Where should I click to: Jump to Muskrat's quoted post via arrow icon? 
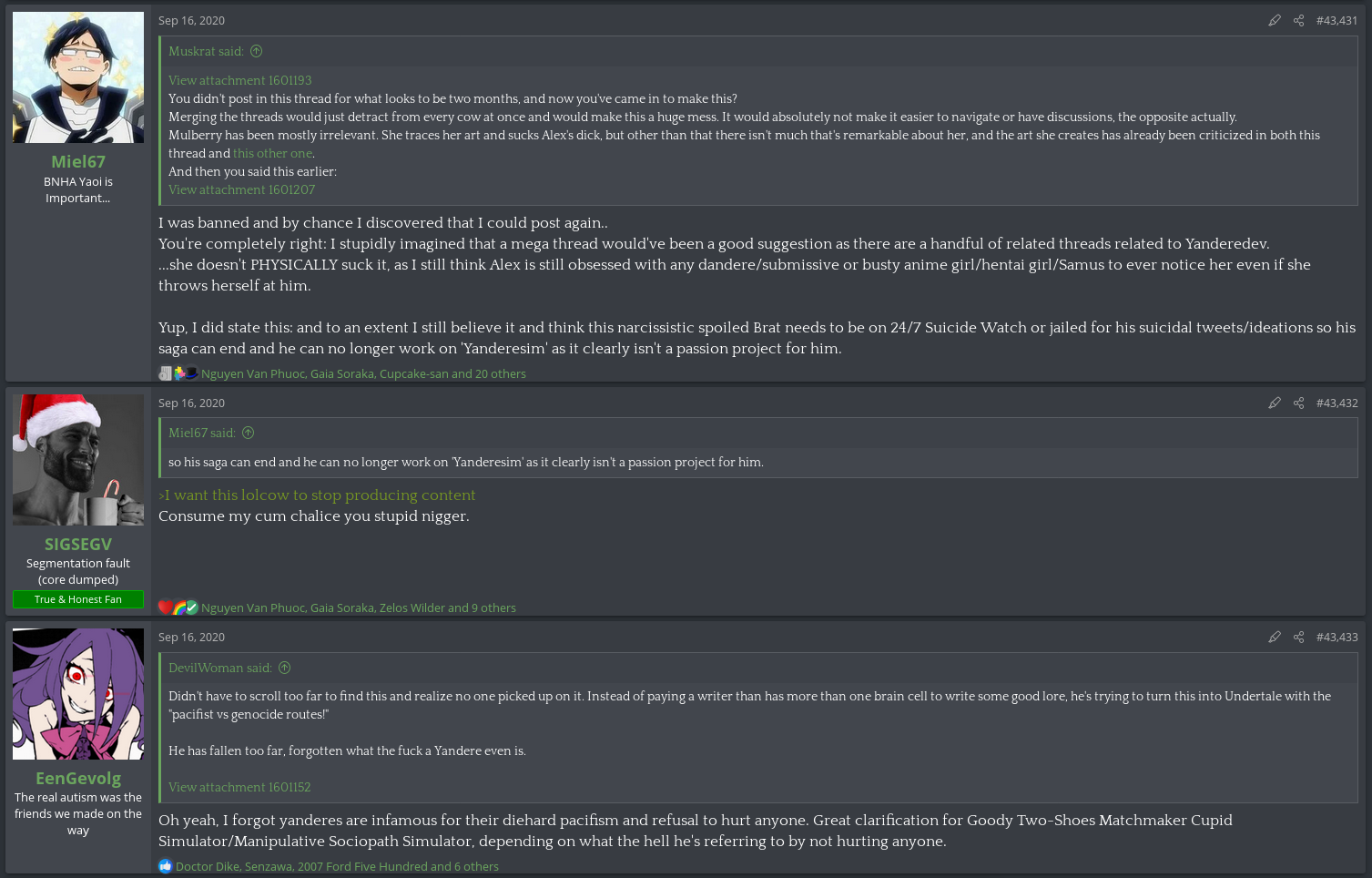[257, 51]
